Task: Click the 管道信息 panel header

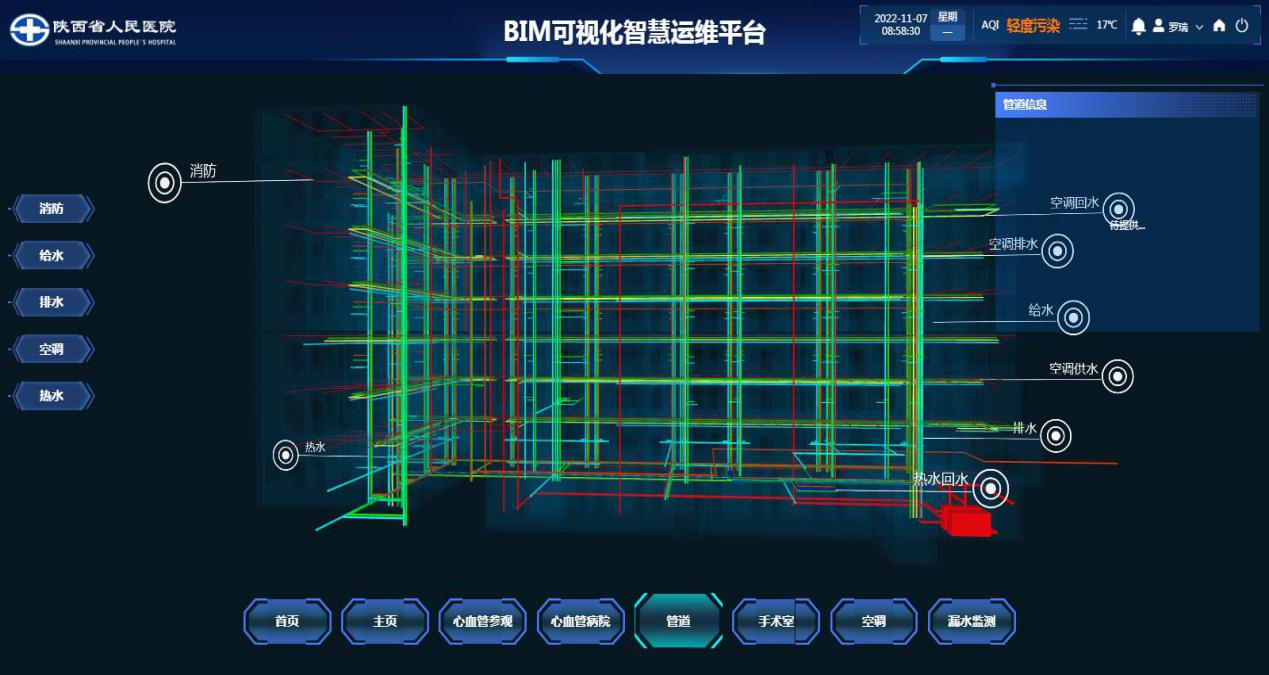Action: coord(1126,104)
